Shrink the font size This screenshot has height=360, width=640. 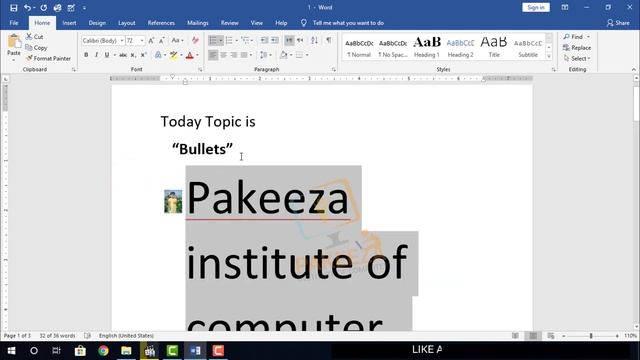point(162,40)
